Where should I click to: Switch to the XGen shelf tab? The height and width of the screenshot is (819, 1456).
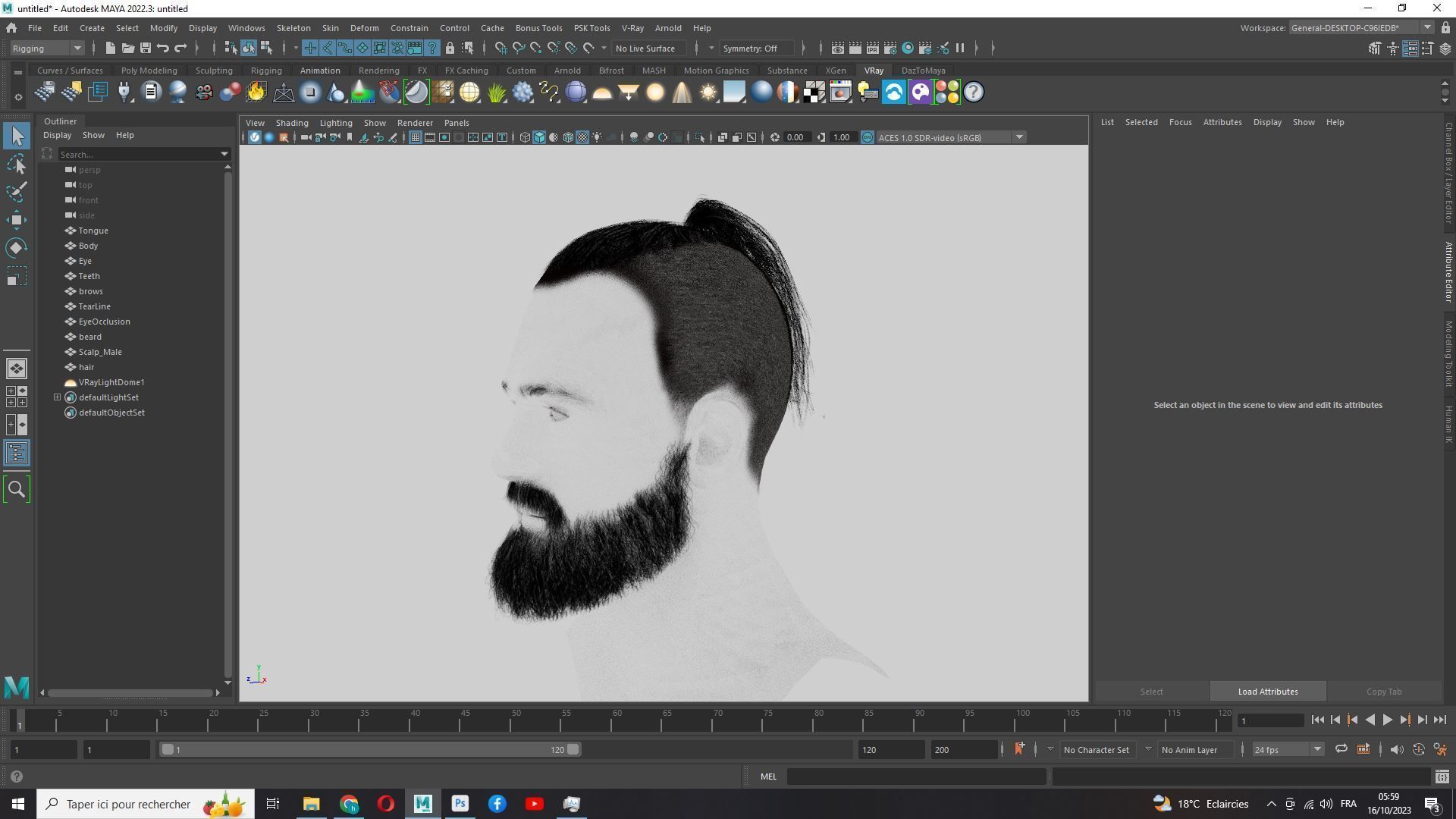(x=835, y=71)
